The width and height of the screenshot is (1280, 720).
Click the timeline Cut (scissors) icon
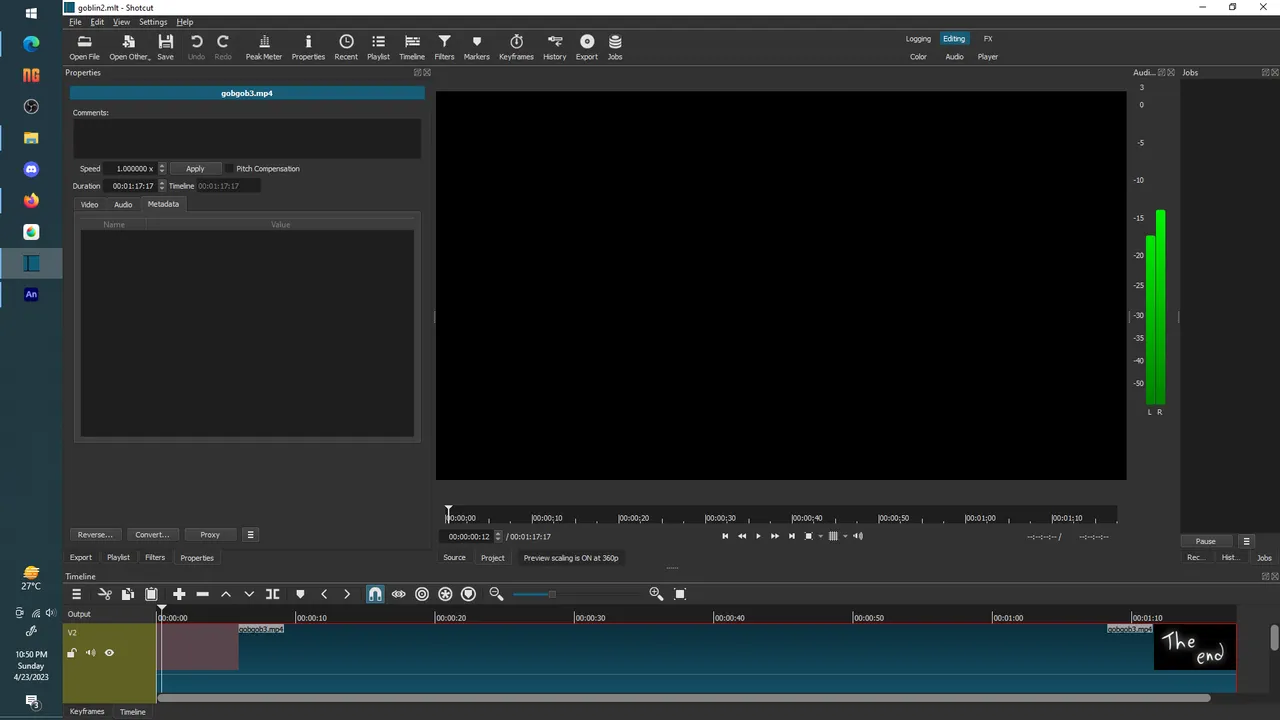[104, 594]
